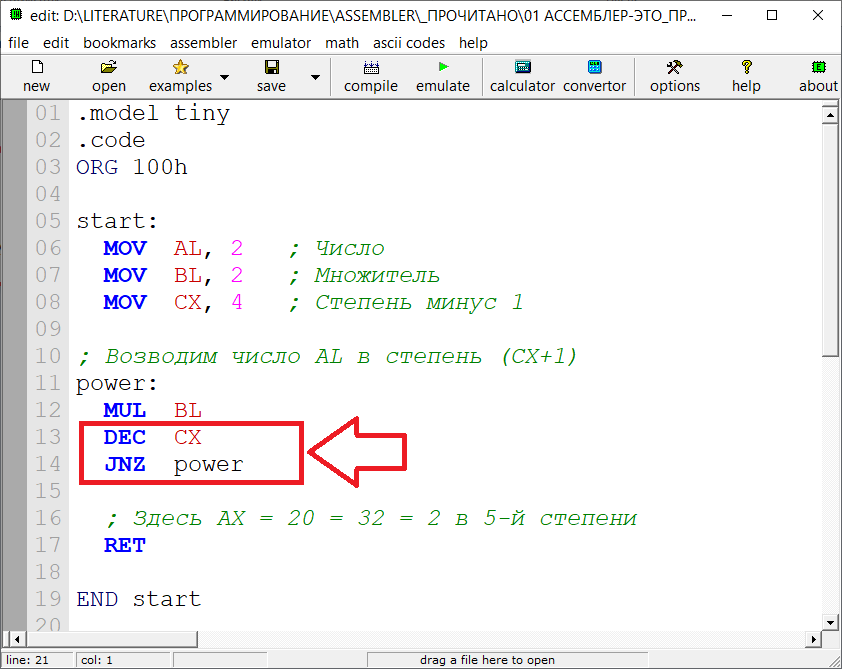The height and width of the screenshot is (669, 842).
Task: Click the comment on line 10 about AL
Action: coord(327,357)
